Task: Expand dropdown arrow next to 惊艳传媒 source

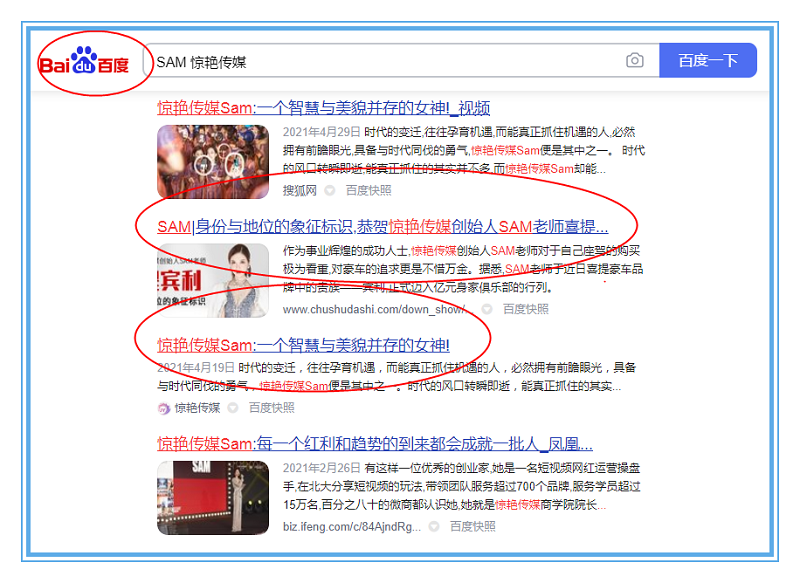Action: tap(232, 408)
